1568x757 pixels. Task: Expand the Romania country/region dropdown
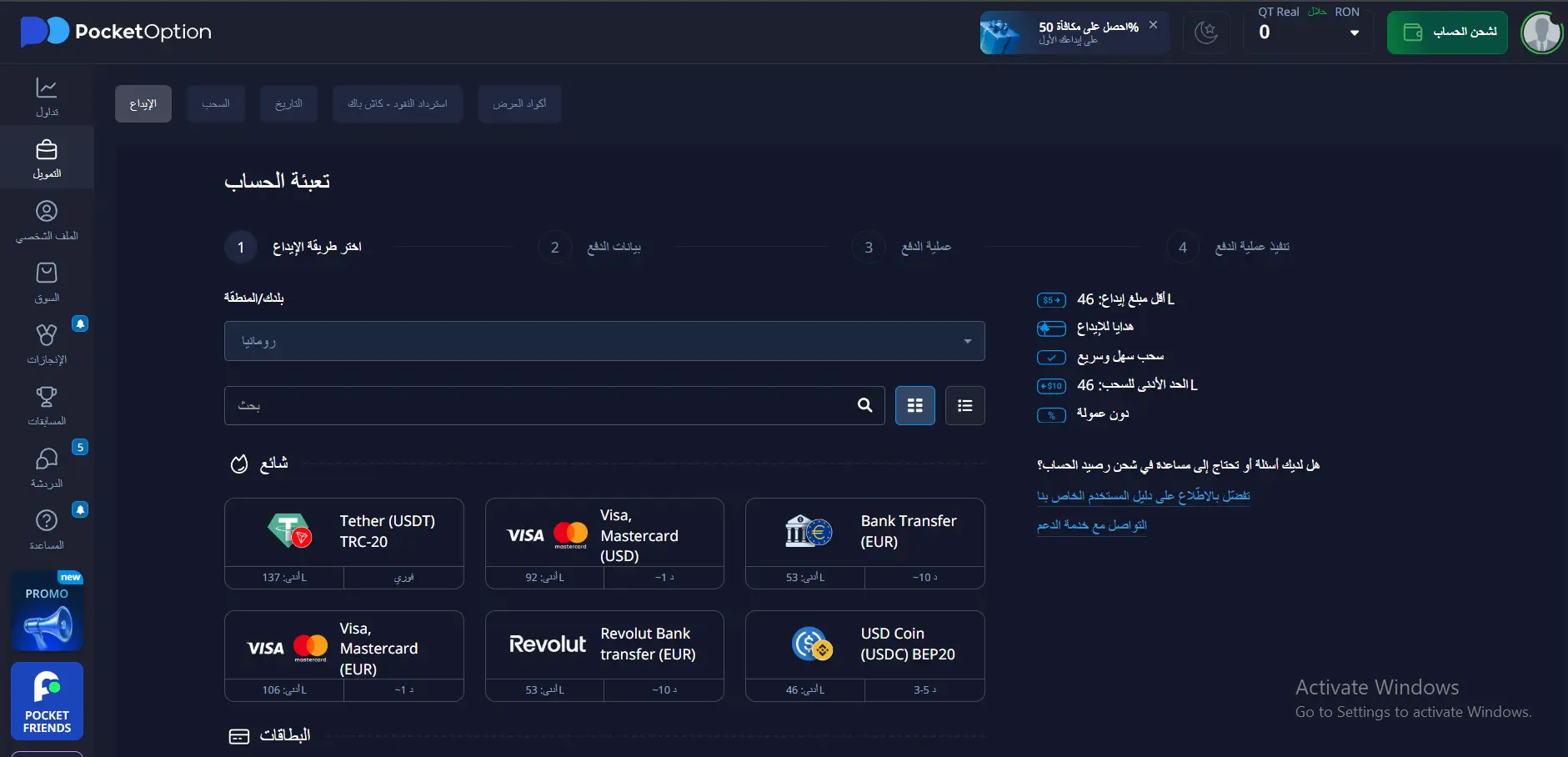point(604,341)
